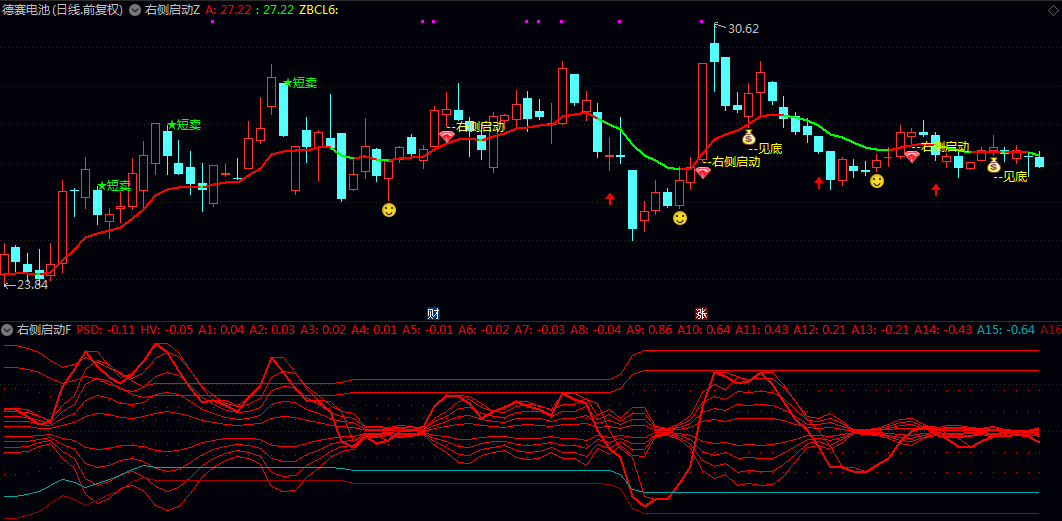Click the last money bag icon
This screenshot has height=521, width=1062.
coord(994,165)
